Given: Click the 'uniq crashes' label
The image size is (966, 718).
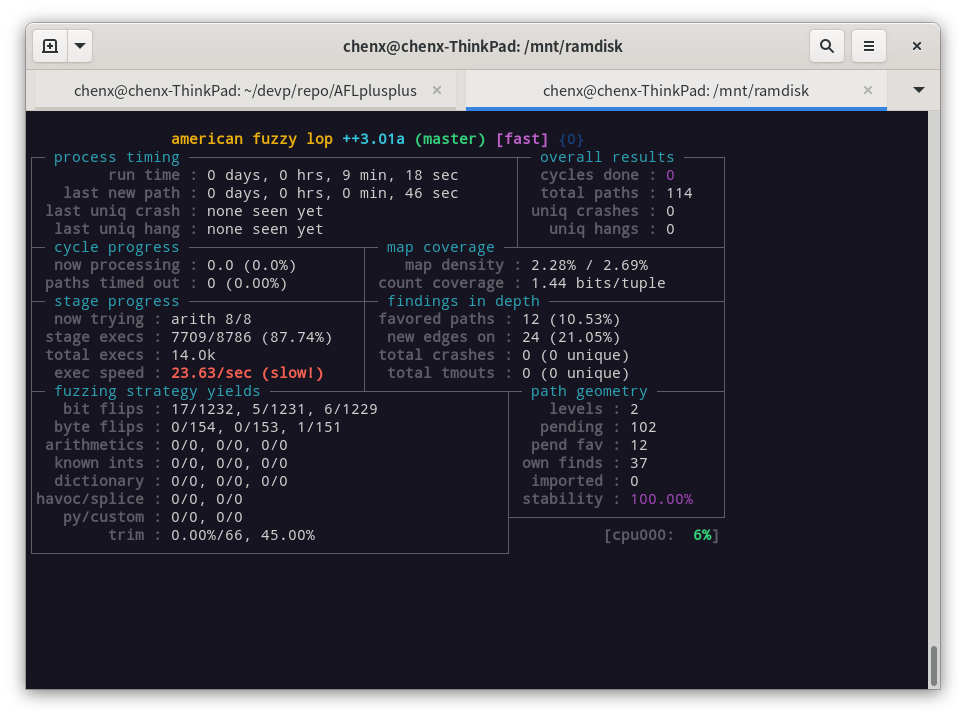Looking at the screenshot, I should point(585,211).
